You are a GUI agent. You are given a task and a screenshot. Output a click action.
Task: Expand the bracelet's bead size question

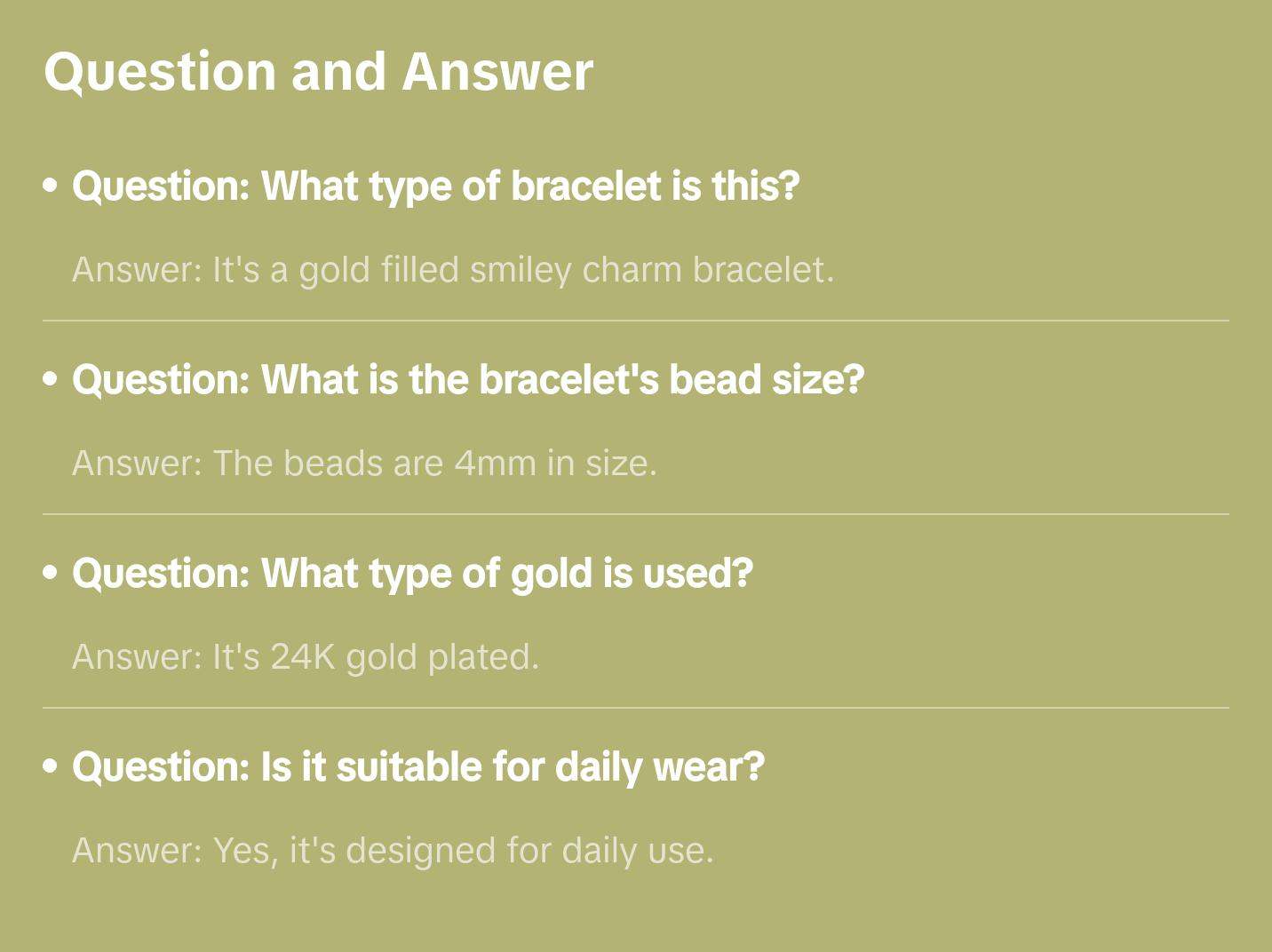point(467,380)
